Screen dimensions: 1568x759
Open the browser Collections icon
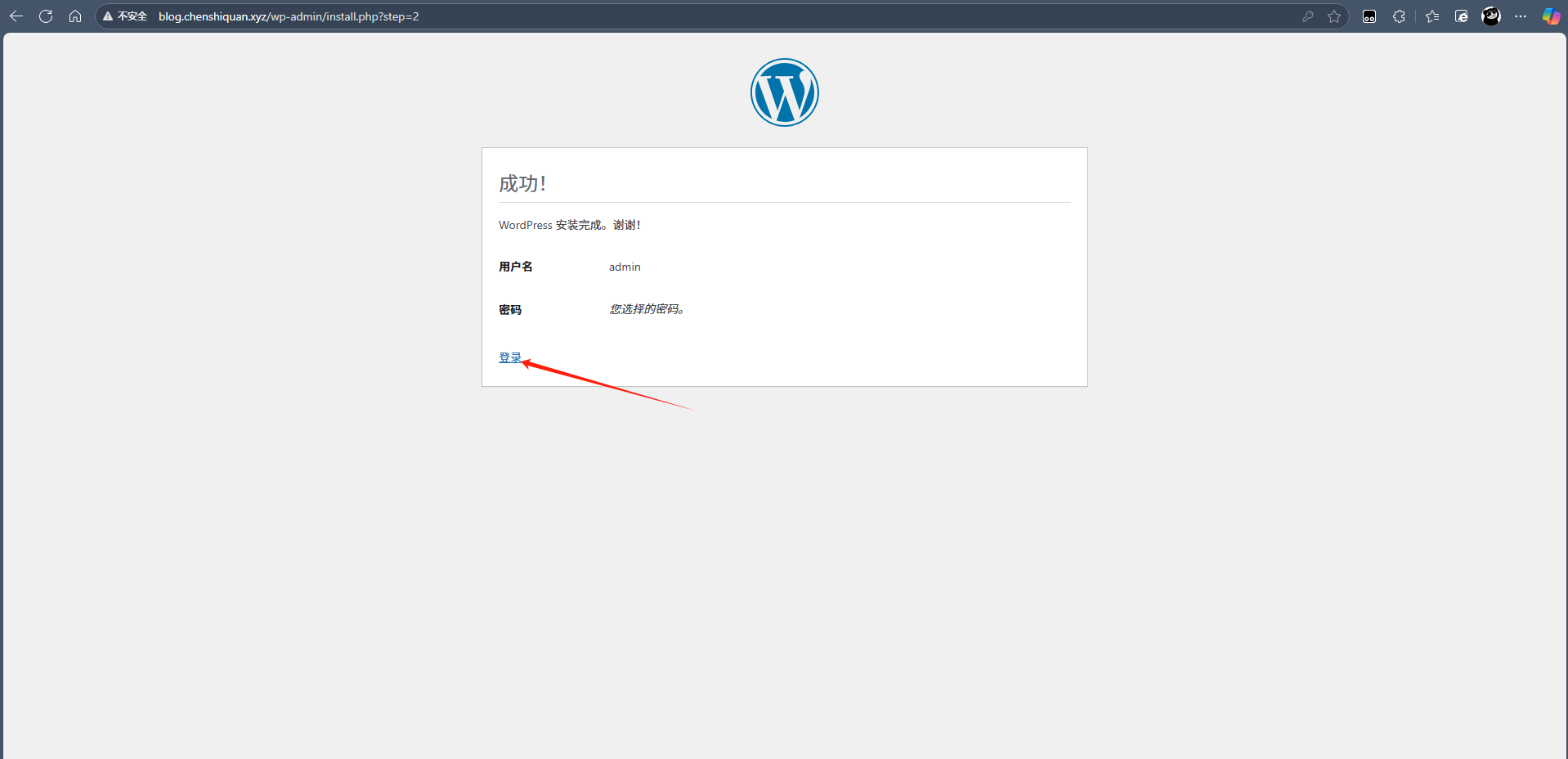coord(1462,16)
